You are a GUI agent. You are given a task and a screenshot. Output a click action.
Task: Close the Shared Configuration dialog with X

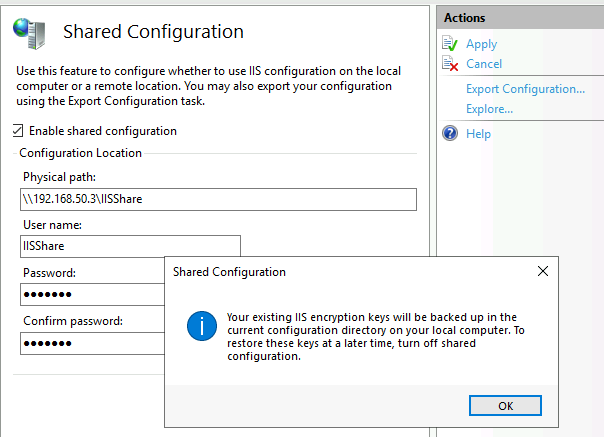click(x=543, y=271)
